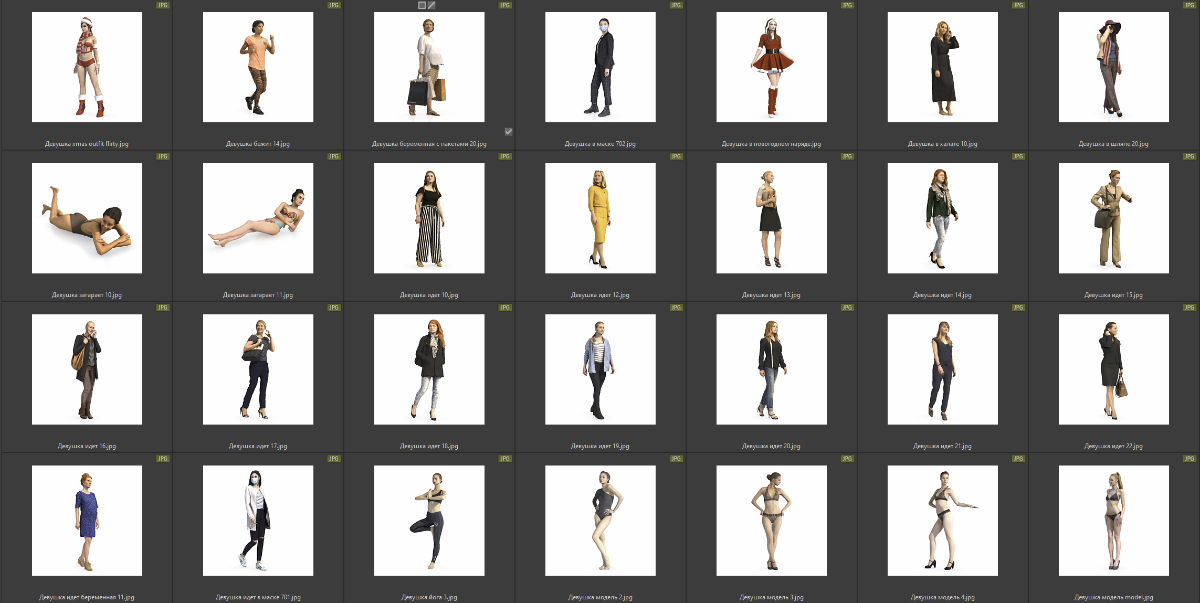Screen dimensions: 1200x603
Task: Select the woman in beige suit thumbnail
Action: (1113, 218)
